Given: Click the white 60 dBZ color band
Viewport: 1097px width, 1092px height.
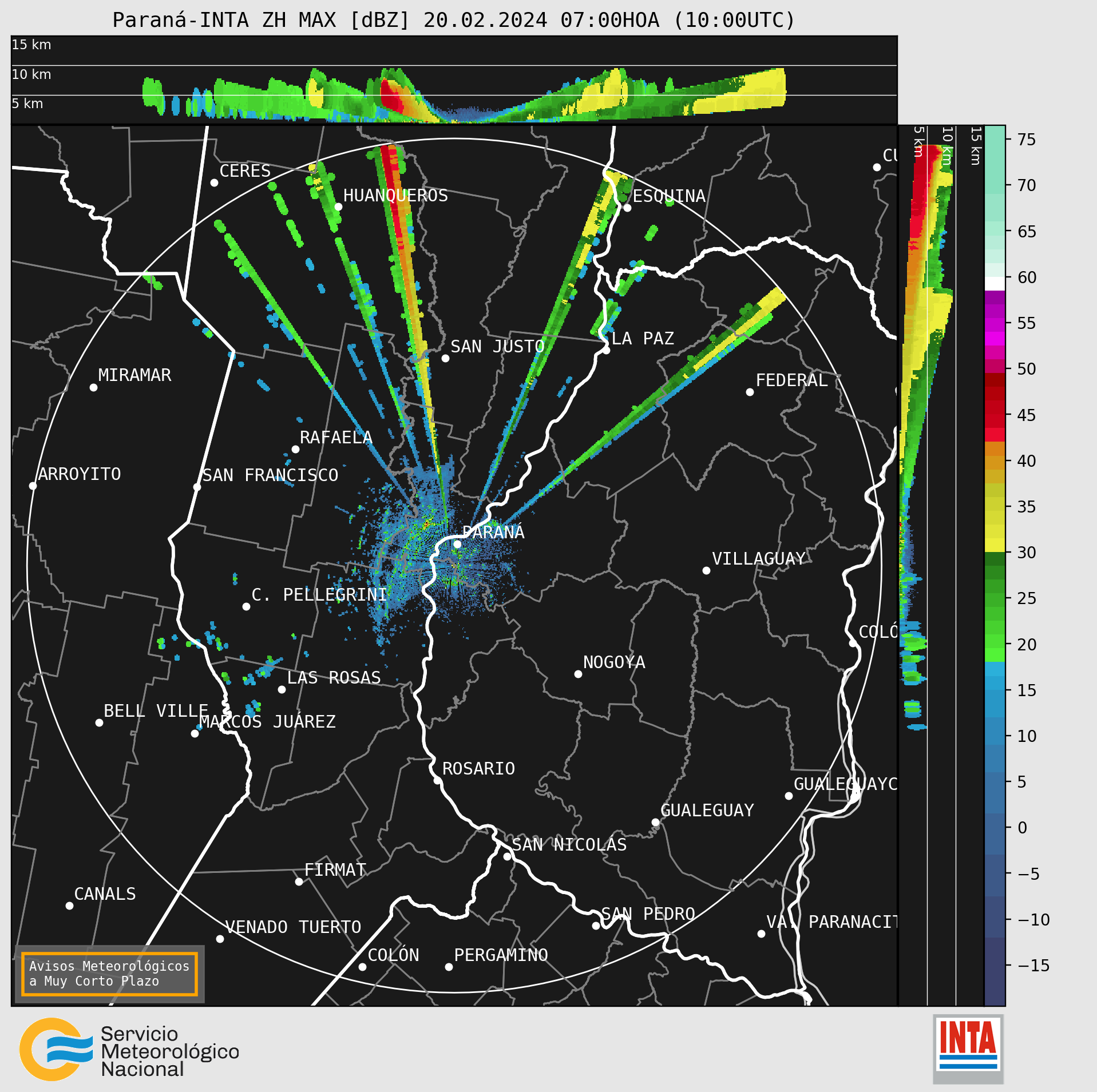Looking at the screenshot, I should (x=995, y=283).
